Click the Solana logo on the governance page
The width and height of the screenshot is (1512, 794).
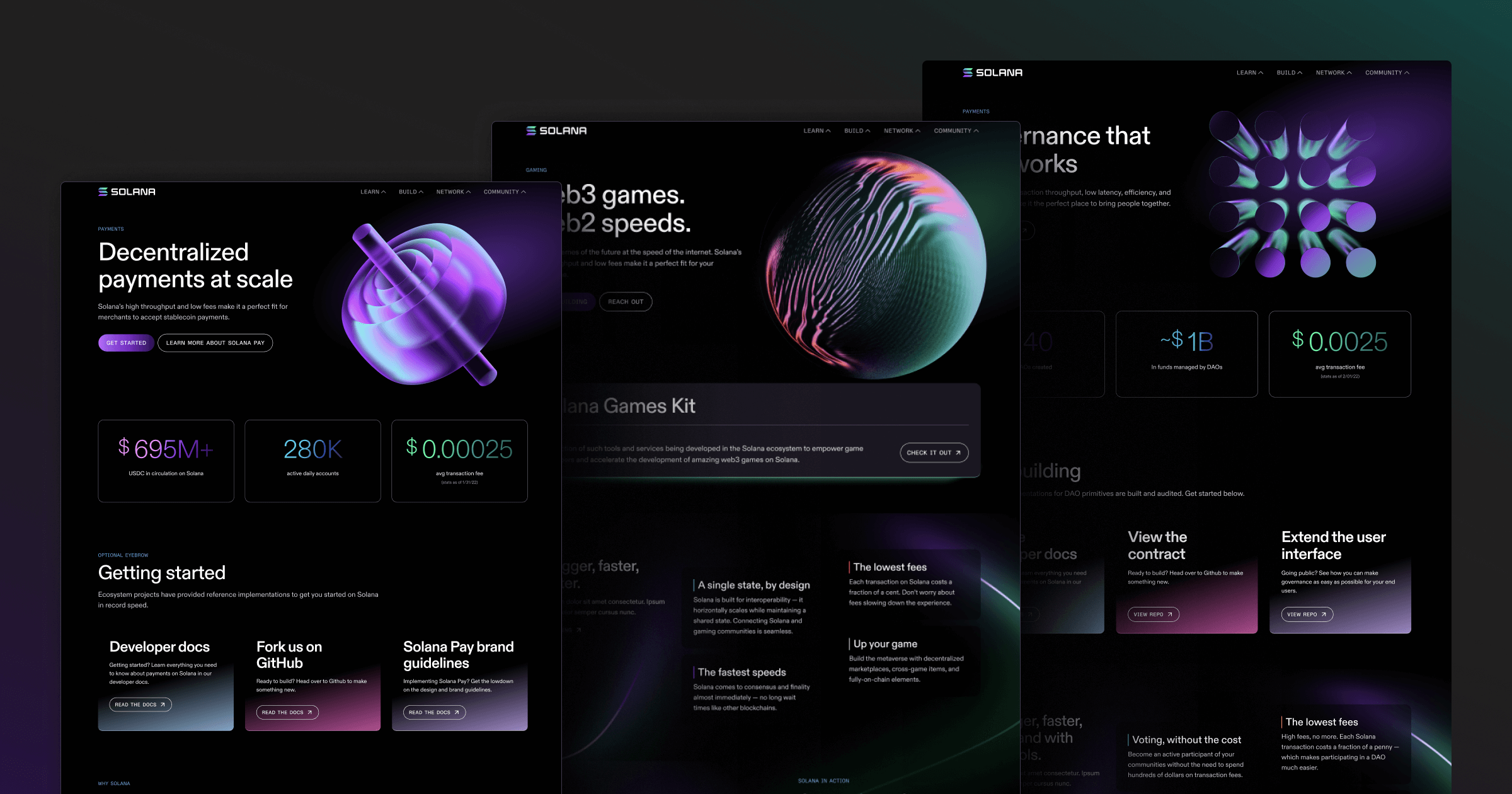click(x=991, y=72)
